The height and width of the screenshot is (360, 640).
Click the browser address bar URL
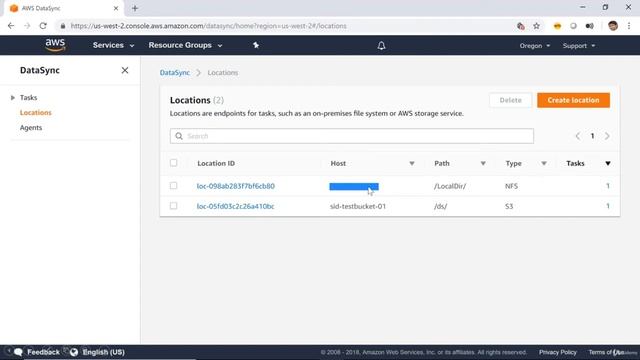209,26
